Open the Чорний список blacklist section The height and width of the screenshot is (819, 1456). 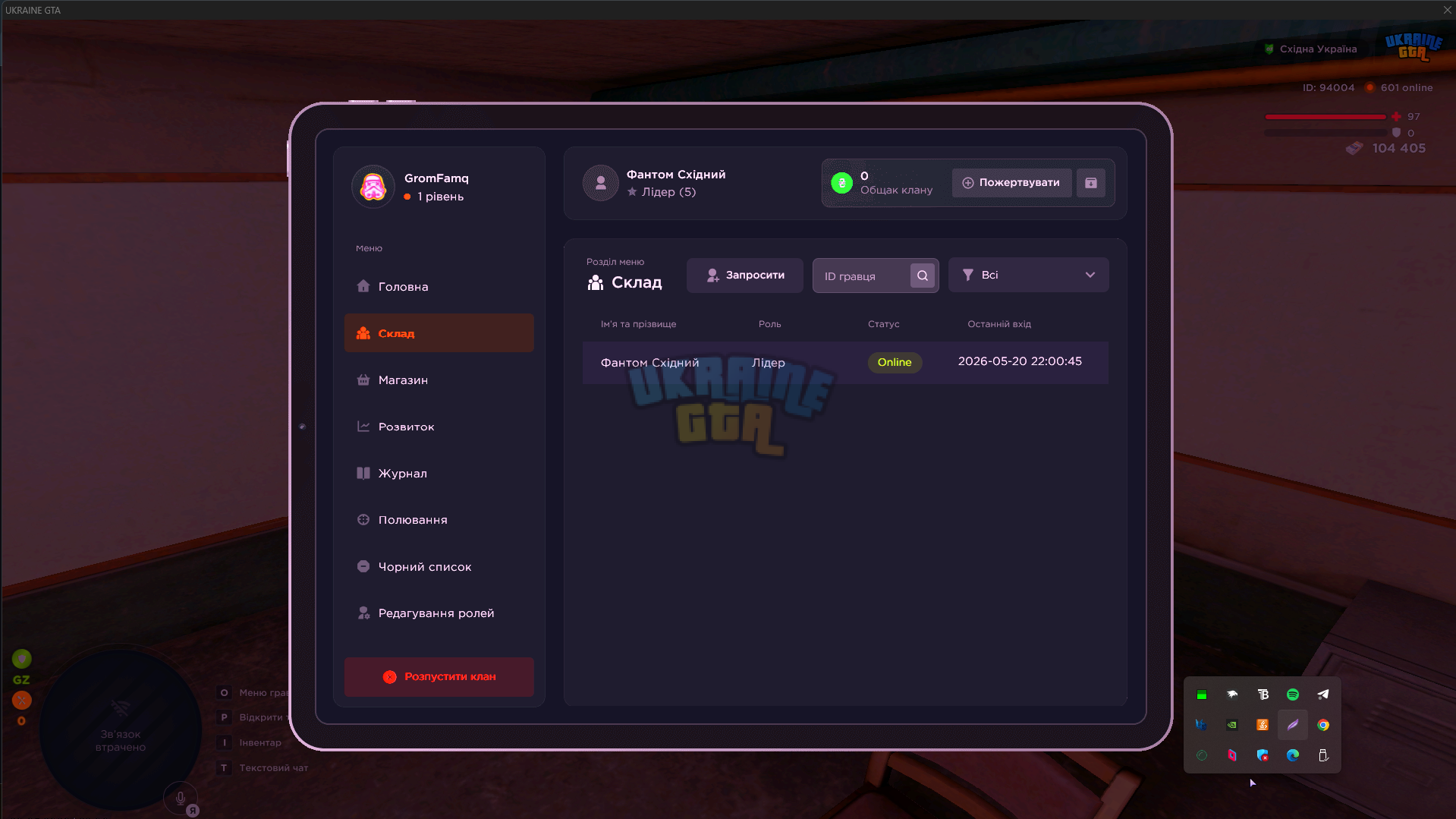[439, 567]
